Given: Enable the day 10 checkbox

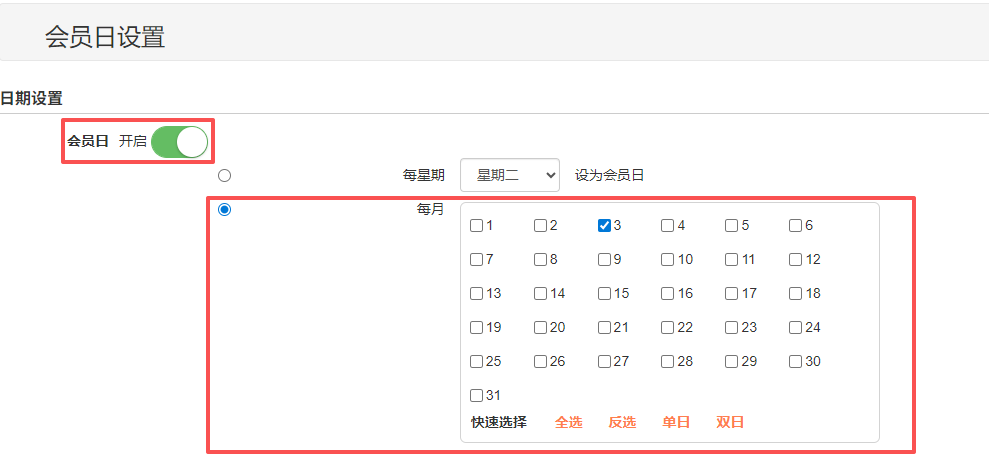Looking at the screenshot, I should coord(667,260).
